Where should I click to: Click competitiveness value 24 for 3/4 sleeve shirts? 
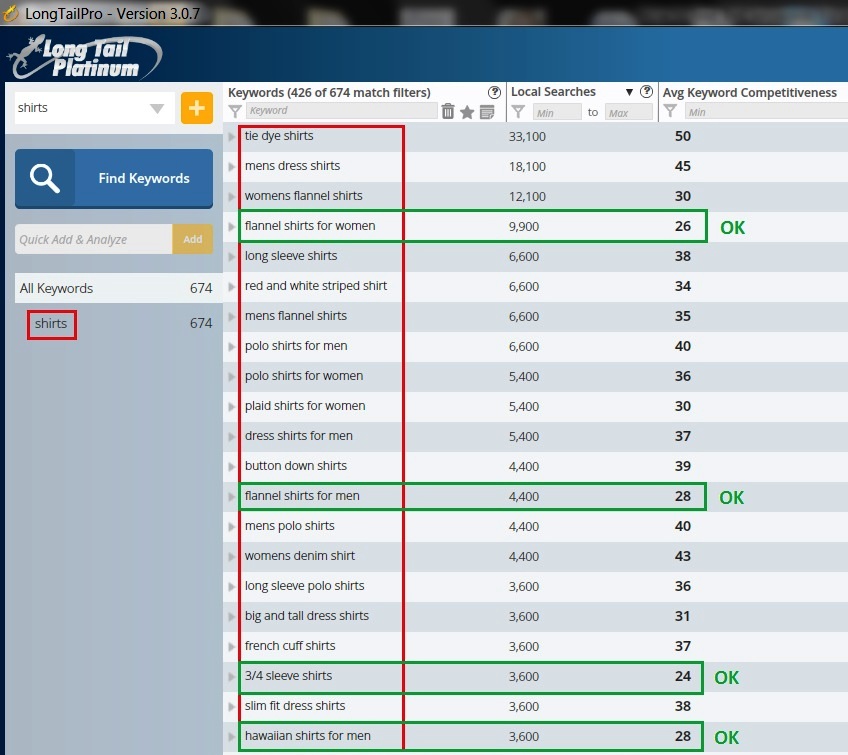tap(683, 676)
